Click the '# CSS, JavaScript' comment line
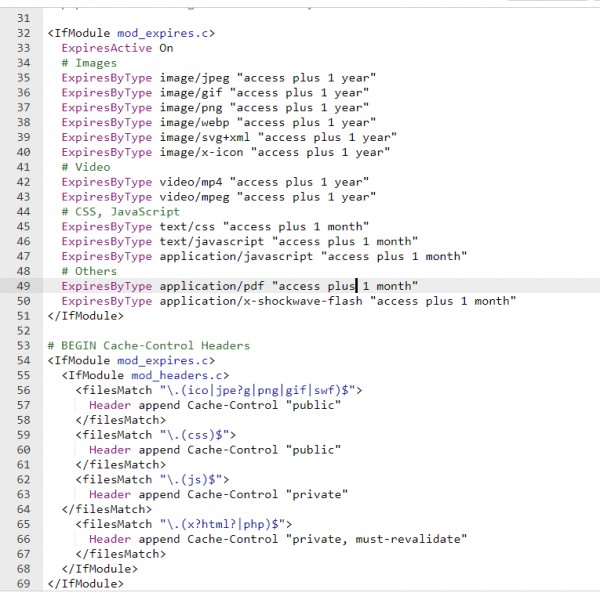This screenshot has width=600, height=600. [120, 212]
